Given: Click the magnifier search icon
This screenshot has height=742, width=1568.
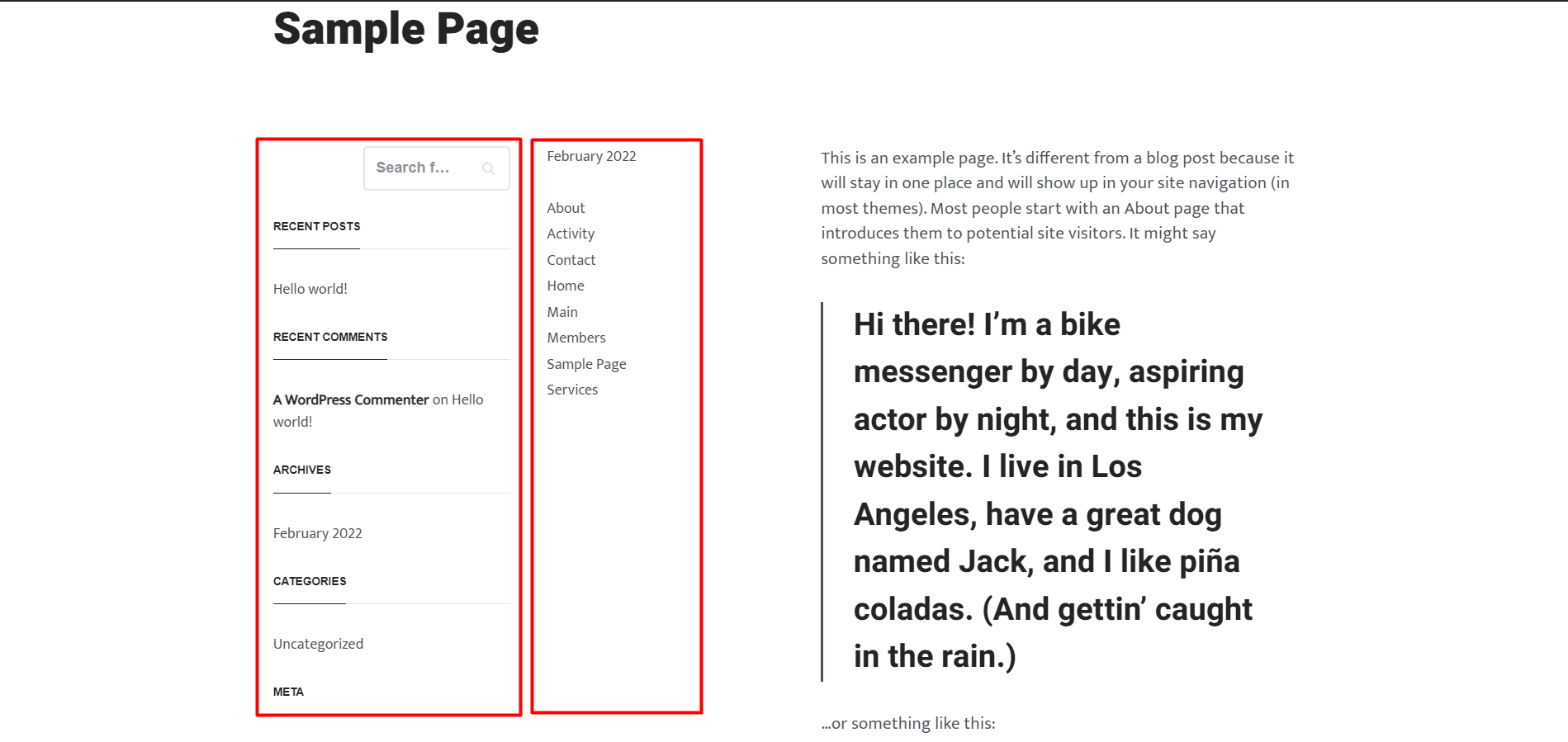Looking at the screenshot, I should click(x=488, y=168).
